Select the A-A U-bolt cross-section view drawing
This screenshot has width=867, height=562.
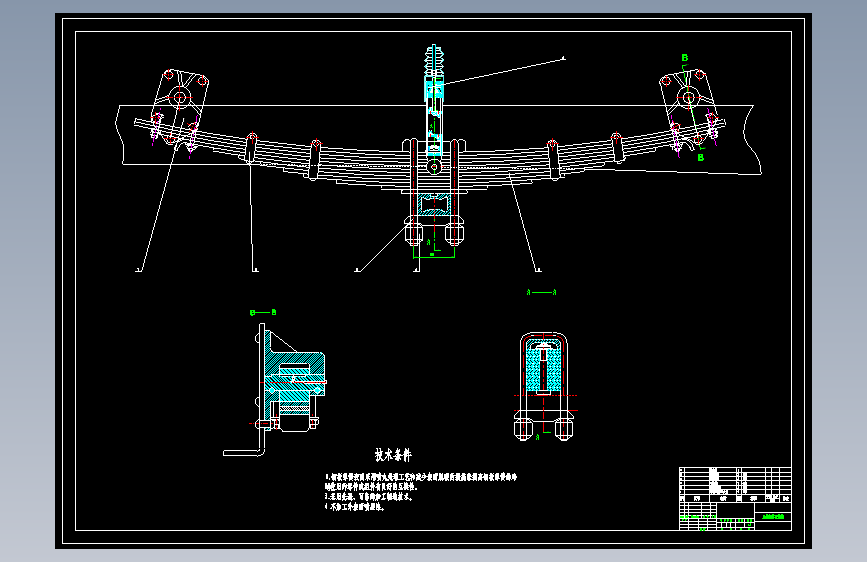(x=544, y=386)
